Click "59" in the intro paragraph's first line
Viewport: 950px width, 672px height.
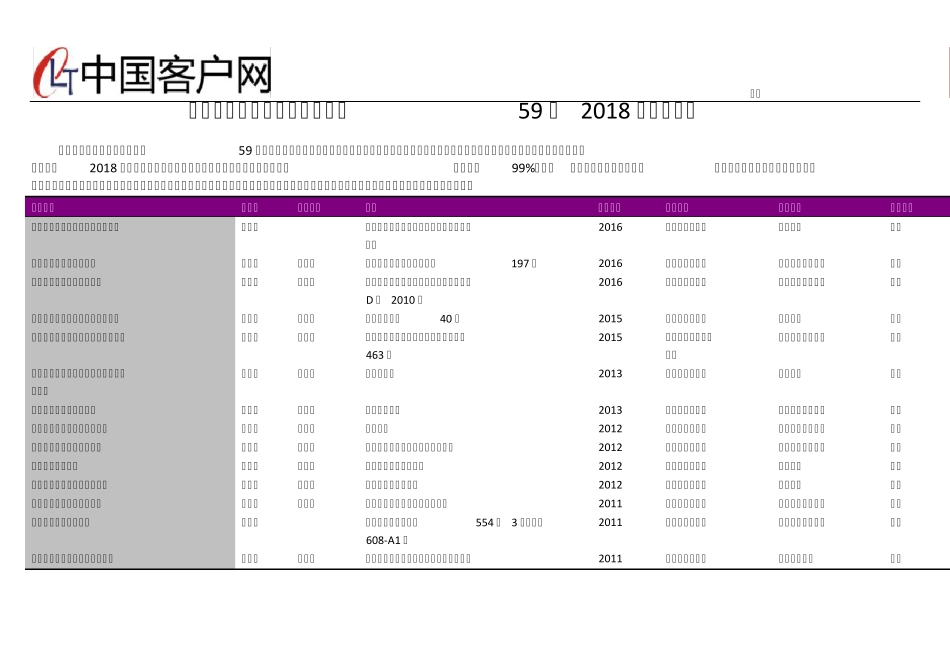(x=245, y=150)
